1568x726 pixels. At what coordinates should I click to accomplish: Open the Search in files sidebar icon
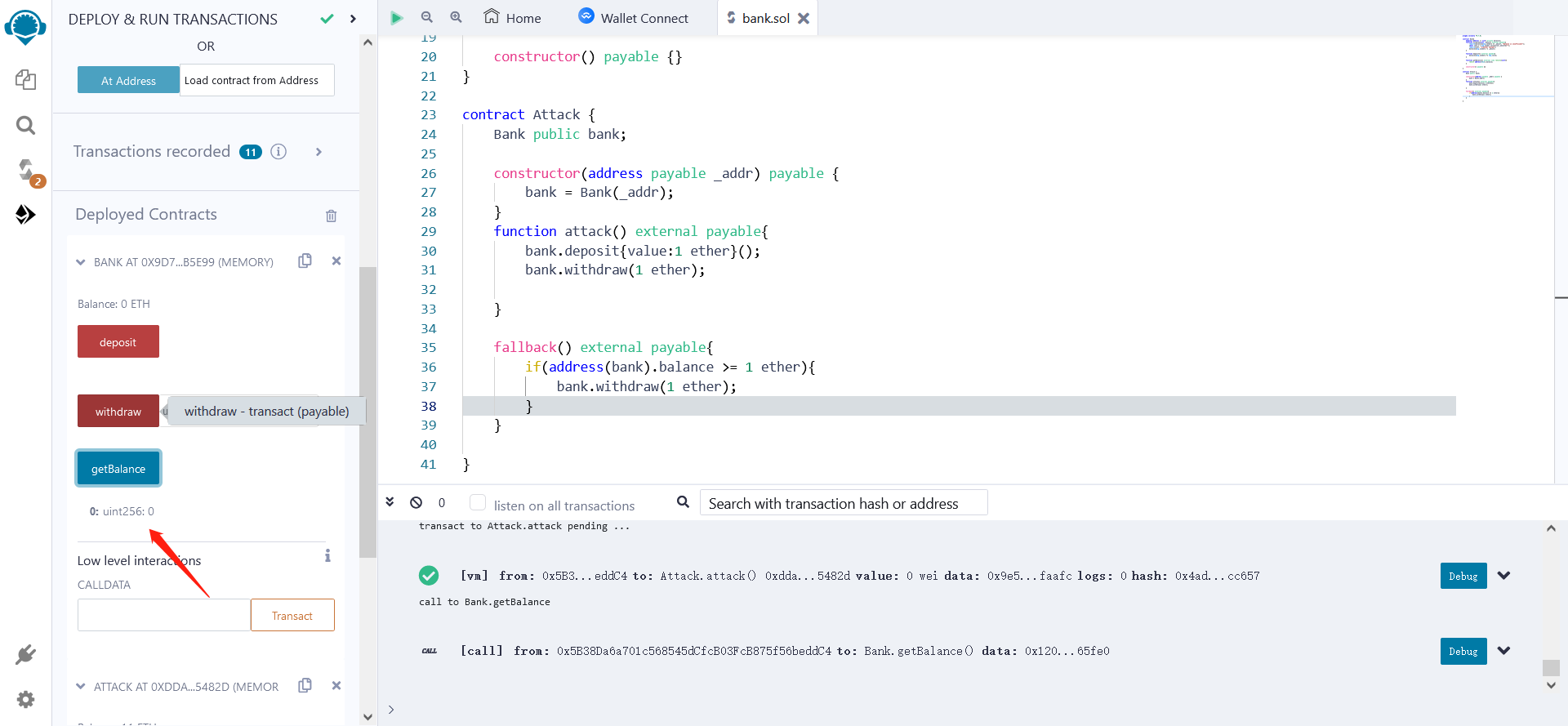coord(25,125)
